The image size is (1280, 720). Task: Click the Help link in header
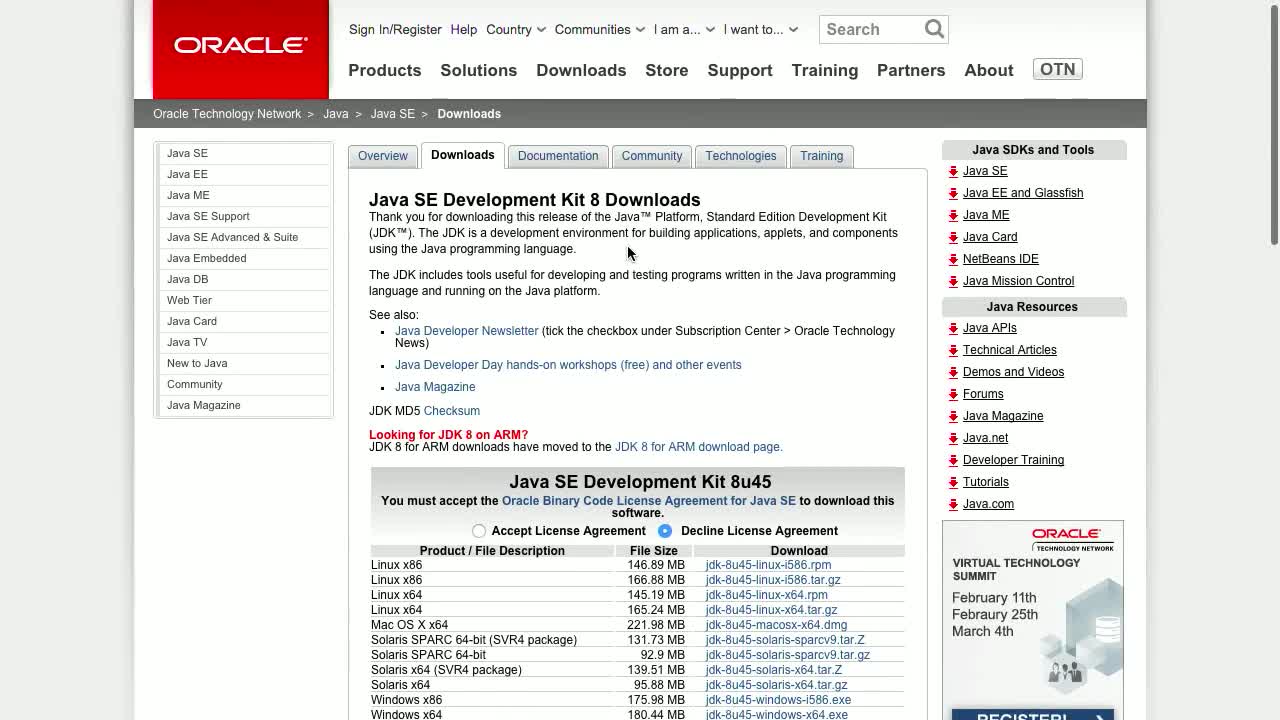click(x=464, y=29)
